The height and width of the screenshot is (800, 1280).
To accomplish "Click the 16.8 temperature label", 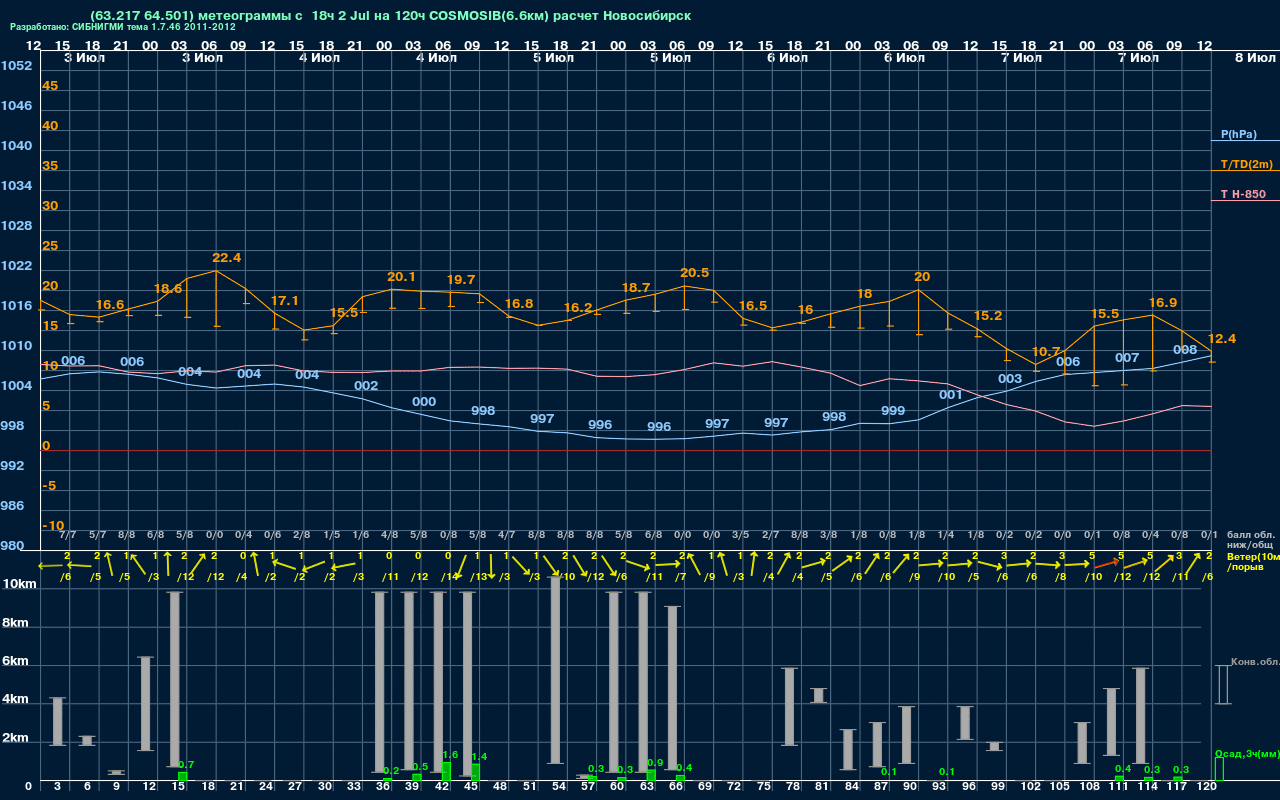I will tap(519, 303).
